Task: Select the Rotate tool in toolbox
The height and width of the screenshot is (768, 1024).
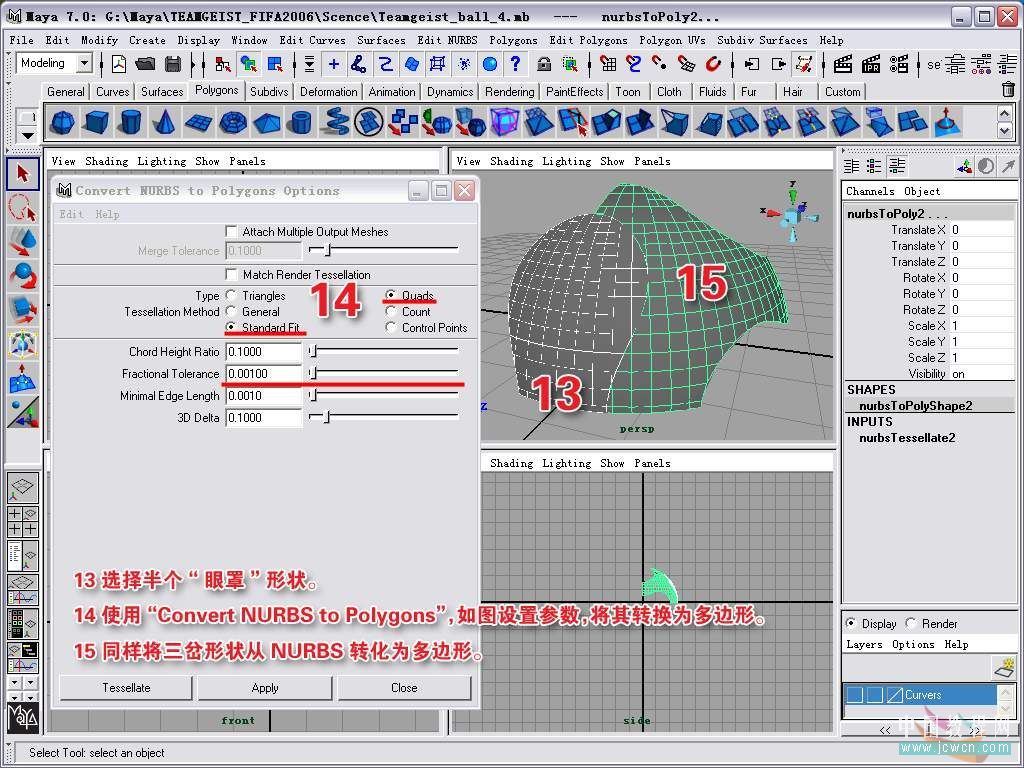Action: click(x=23, y=276)
